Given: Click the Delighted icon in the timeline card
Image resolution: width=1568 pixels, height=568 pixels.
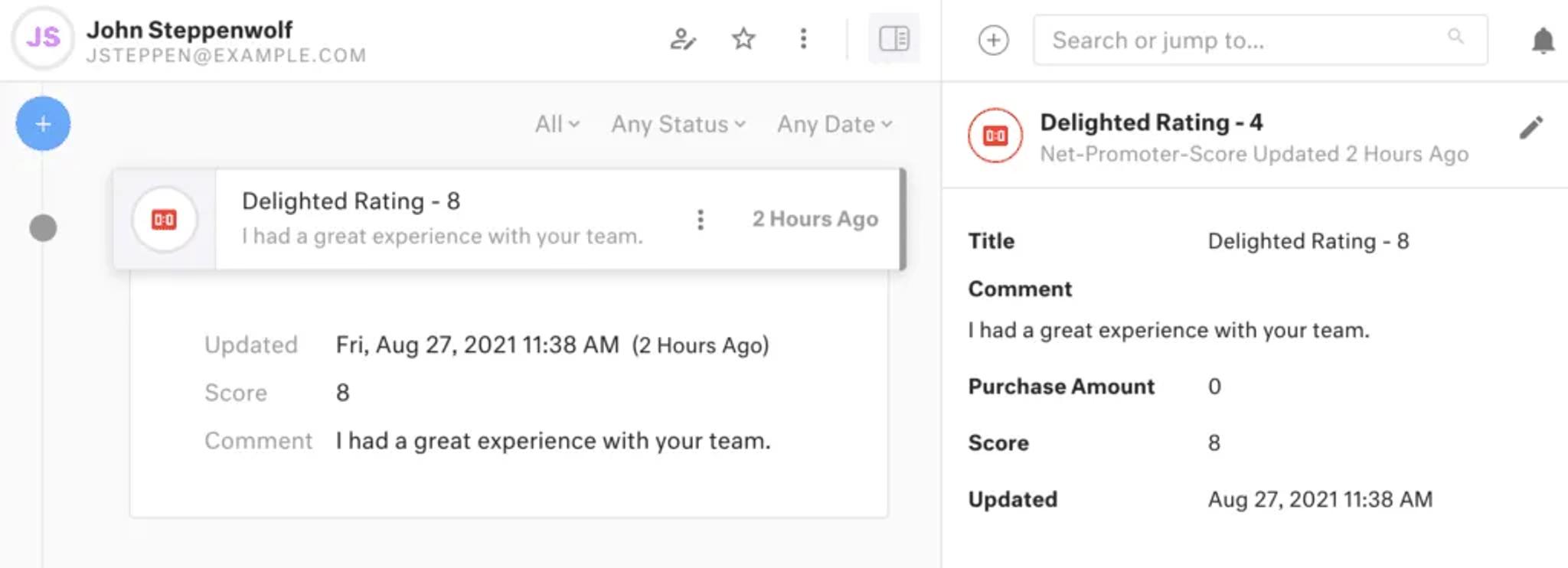Looking at the screenshot, I should (164, 220).
